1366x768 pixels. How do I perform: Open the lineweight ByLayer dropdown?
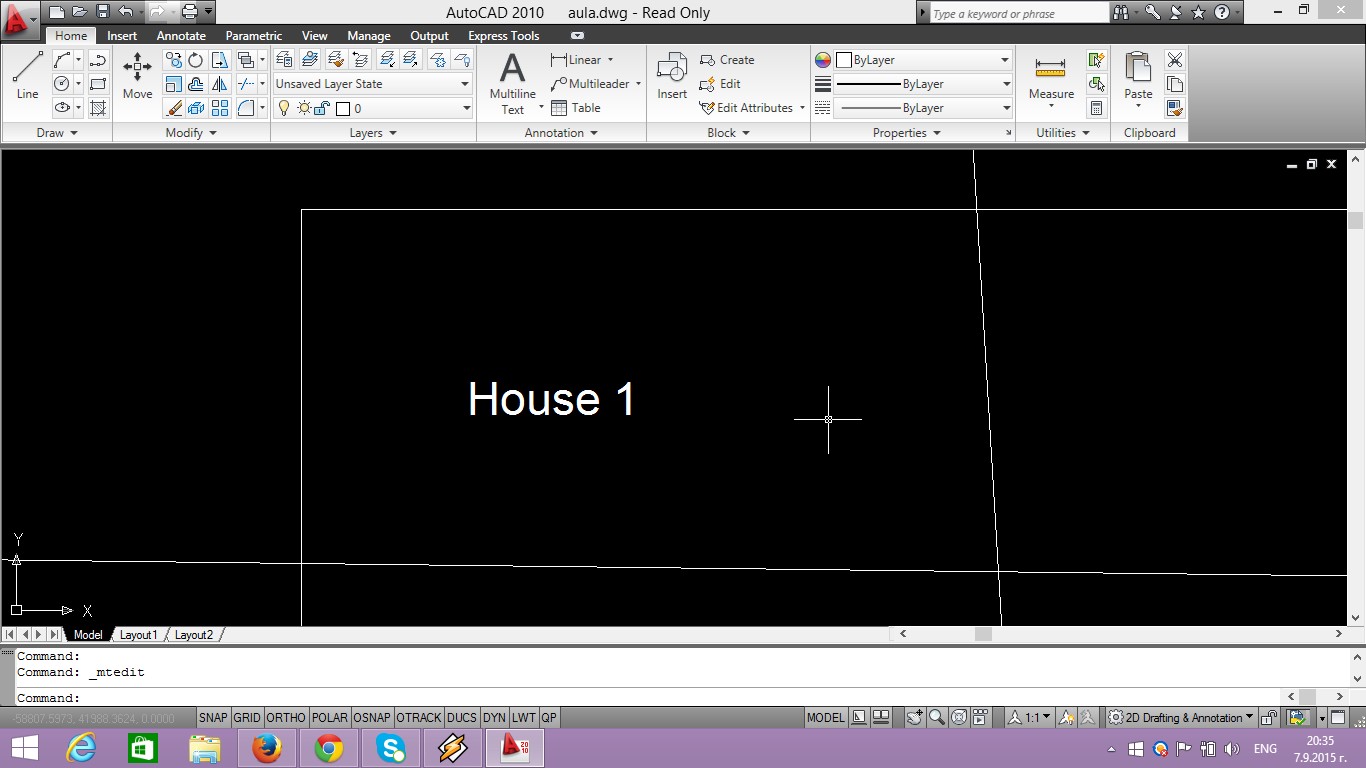coord(922,84)
